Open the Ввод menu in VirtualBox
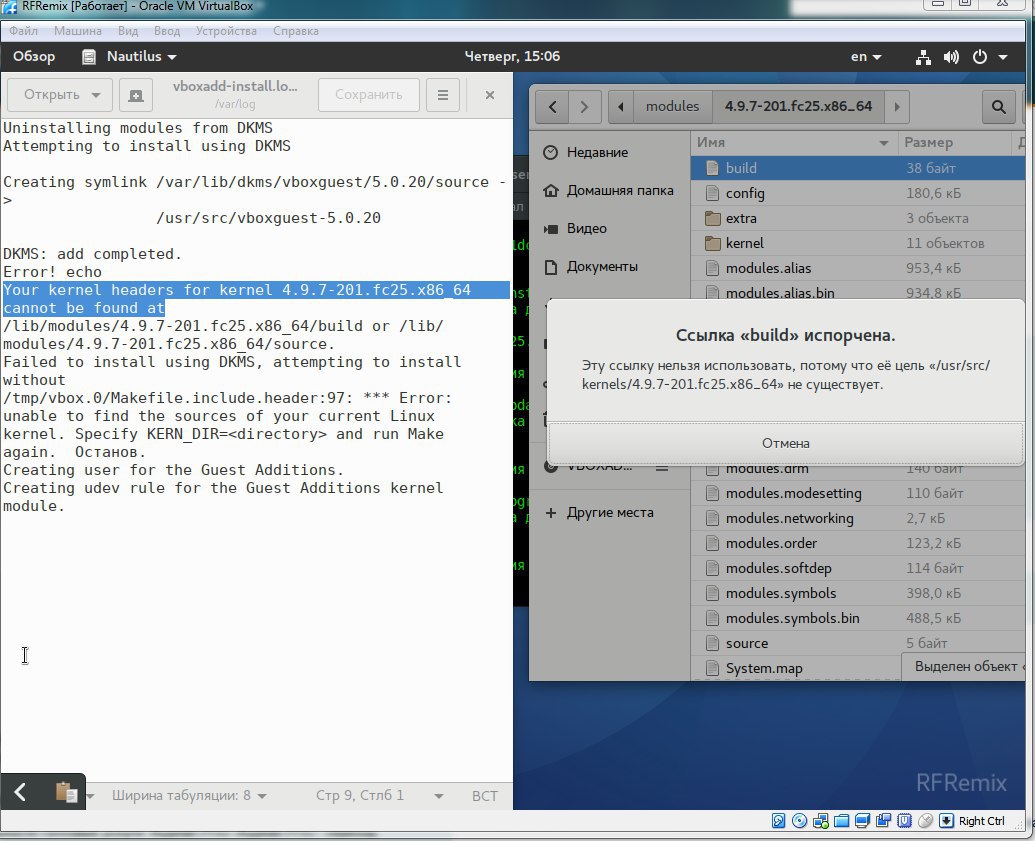 (x=167, y=31)
